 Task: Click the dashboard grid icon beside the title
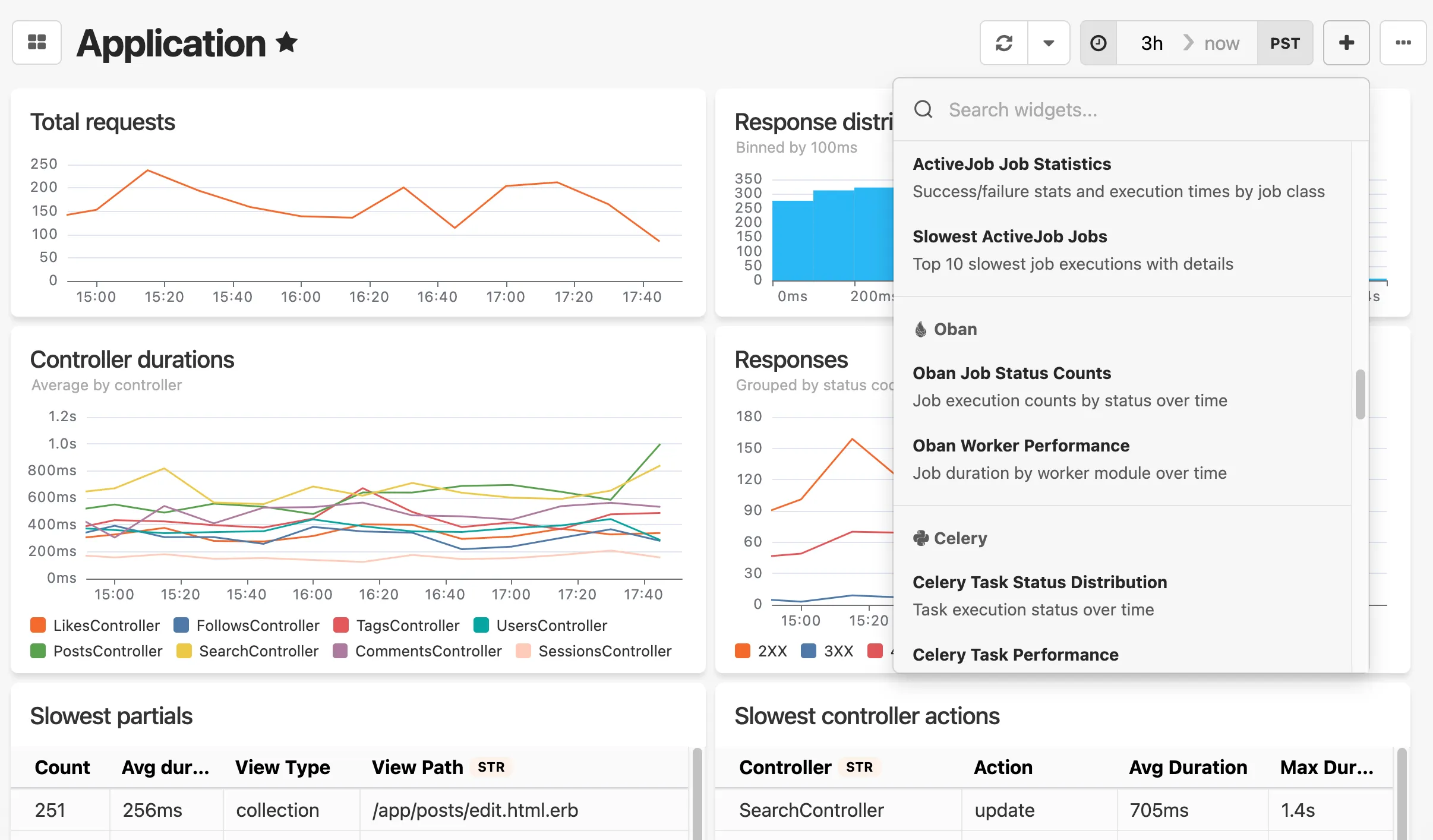(x=37, y=42)
